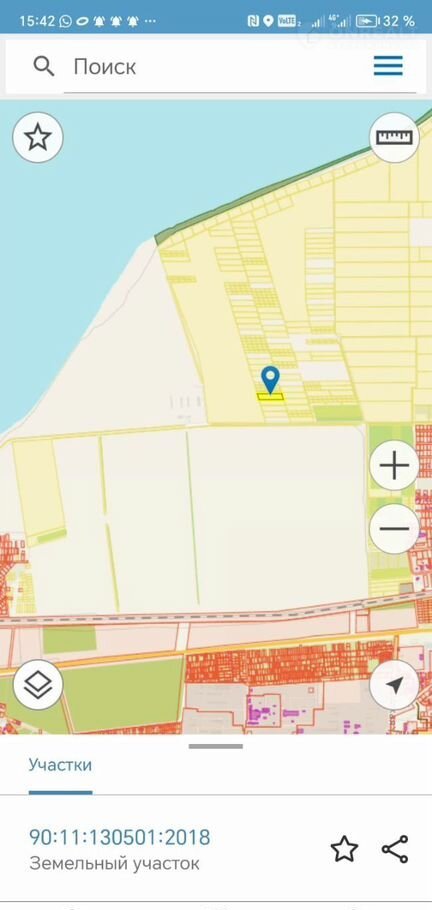Open cadastral number 90:11:130501:2018 link

(x=120, y=837)
